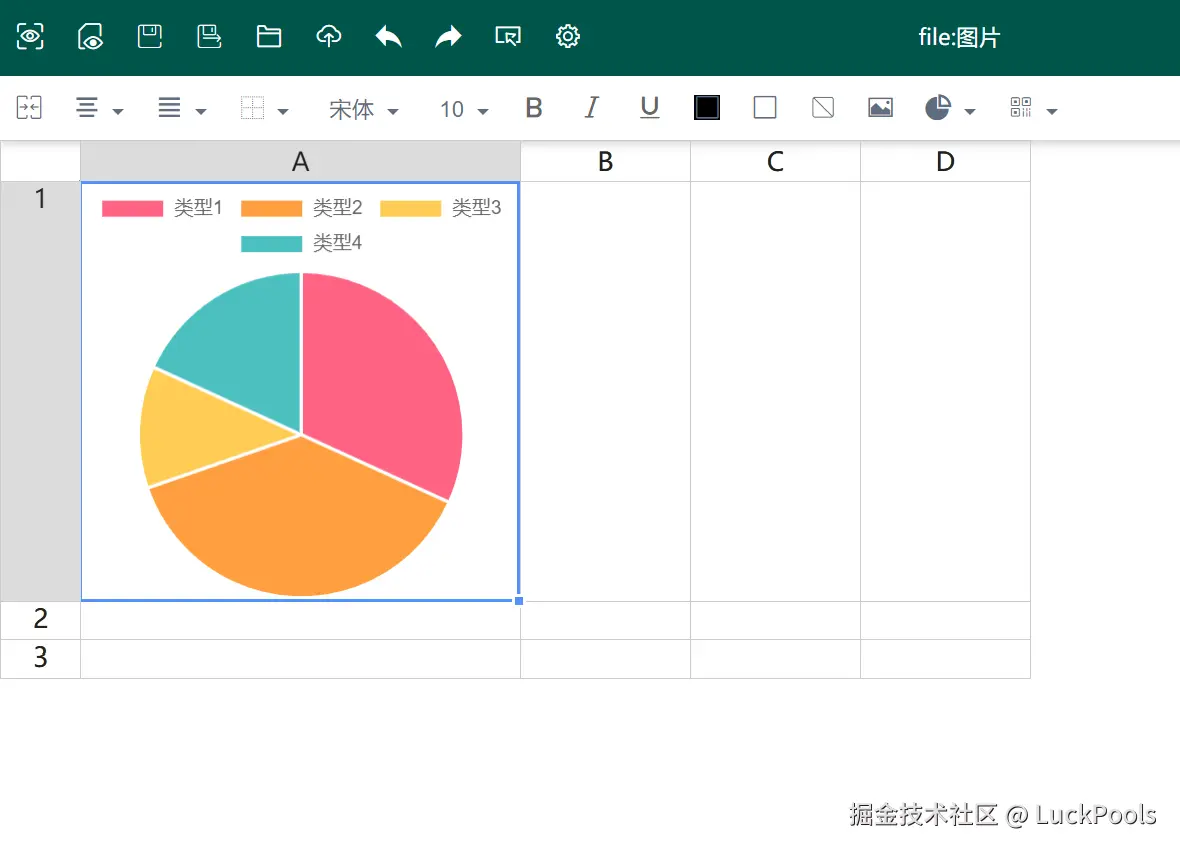Toggle 类型2 legend item

(301, 208)
